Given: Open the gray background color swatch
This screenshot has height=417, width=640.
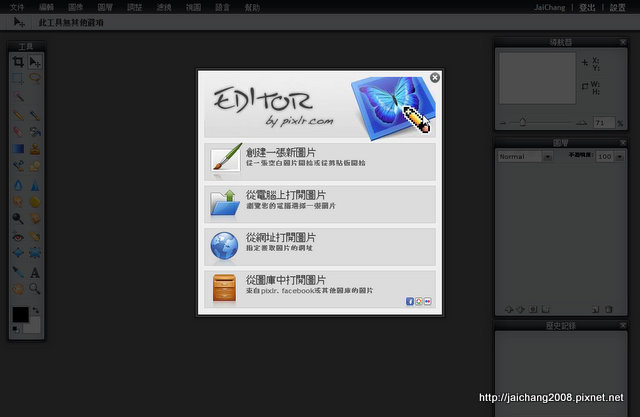Looking at the screenshot, I should coord(34,327).
